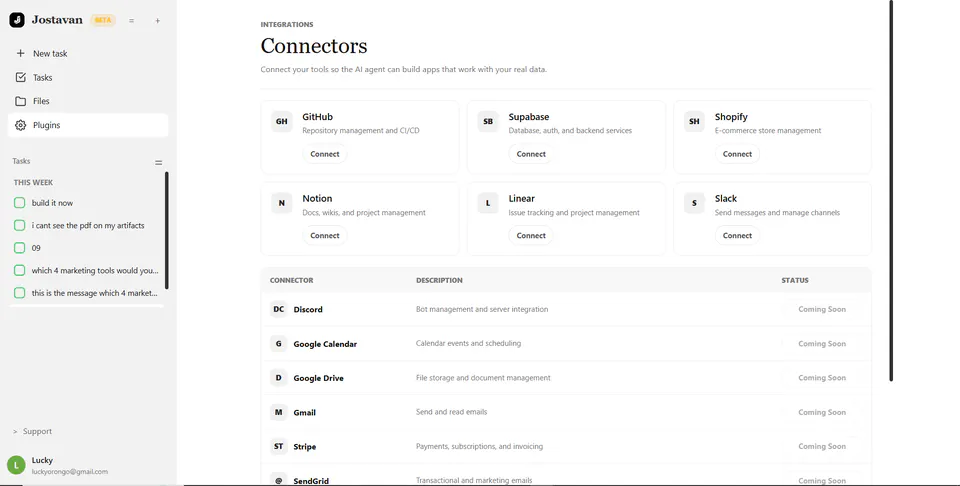Click the Jostavan logo icon
This screenshot has height=486, width=960.
click(x=17, y=20)
